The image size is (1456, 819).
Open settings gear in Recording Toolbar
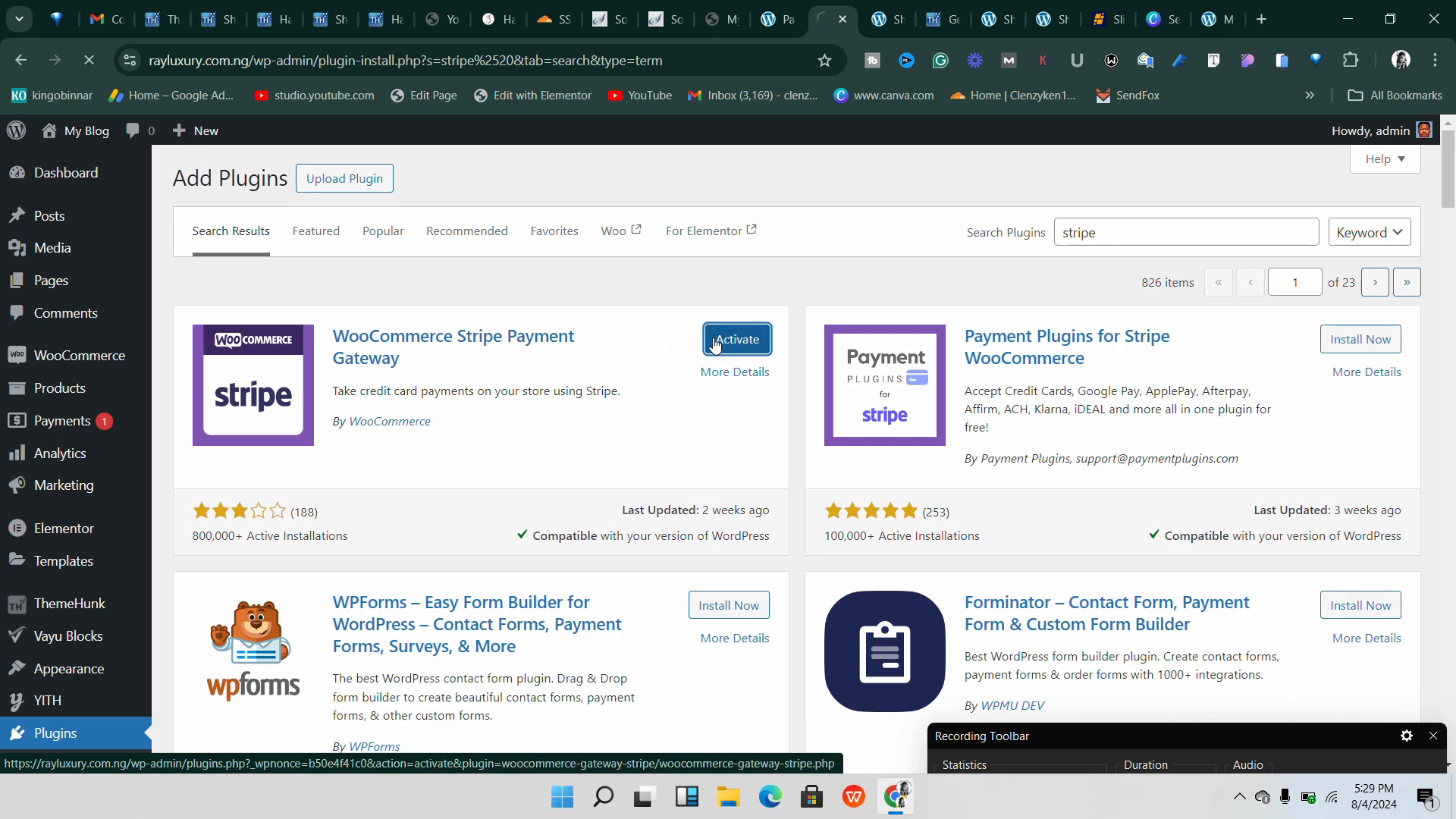[x=1407, y=736]
